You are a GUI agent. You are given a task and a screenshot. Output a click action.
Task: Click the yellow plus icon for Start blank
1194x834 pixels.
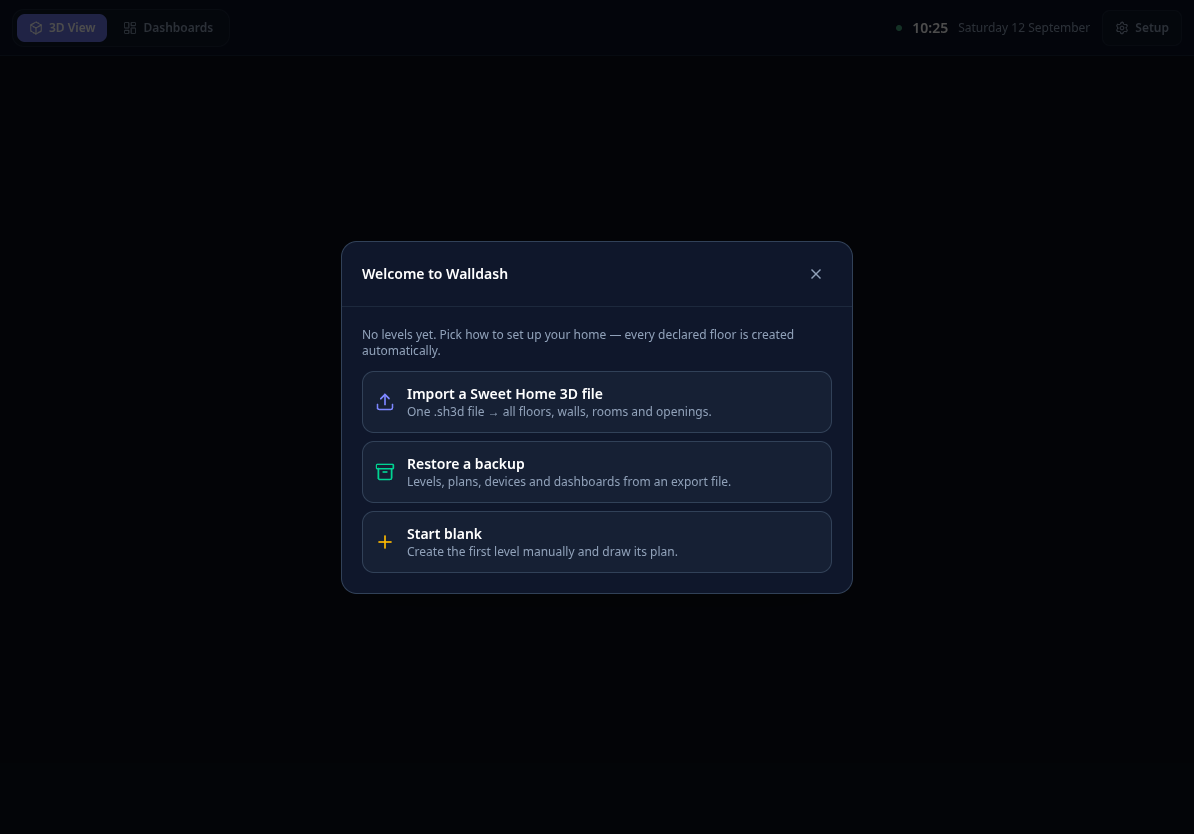pyautogui.click(x=385, y=542)
